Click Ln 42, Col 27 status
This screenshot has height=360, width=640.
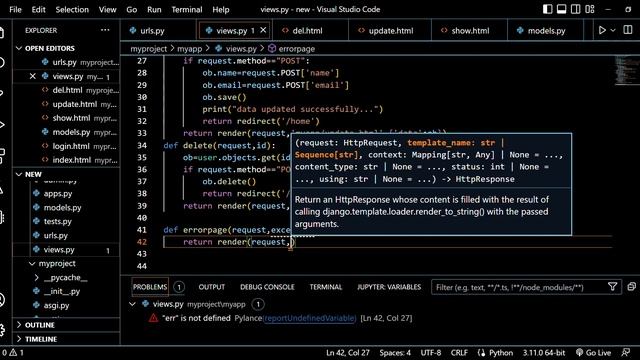coord(348,353)
